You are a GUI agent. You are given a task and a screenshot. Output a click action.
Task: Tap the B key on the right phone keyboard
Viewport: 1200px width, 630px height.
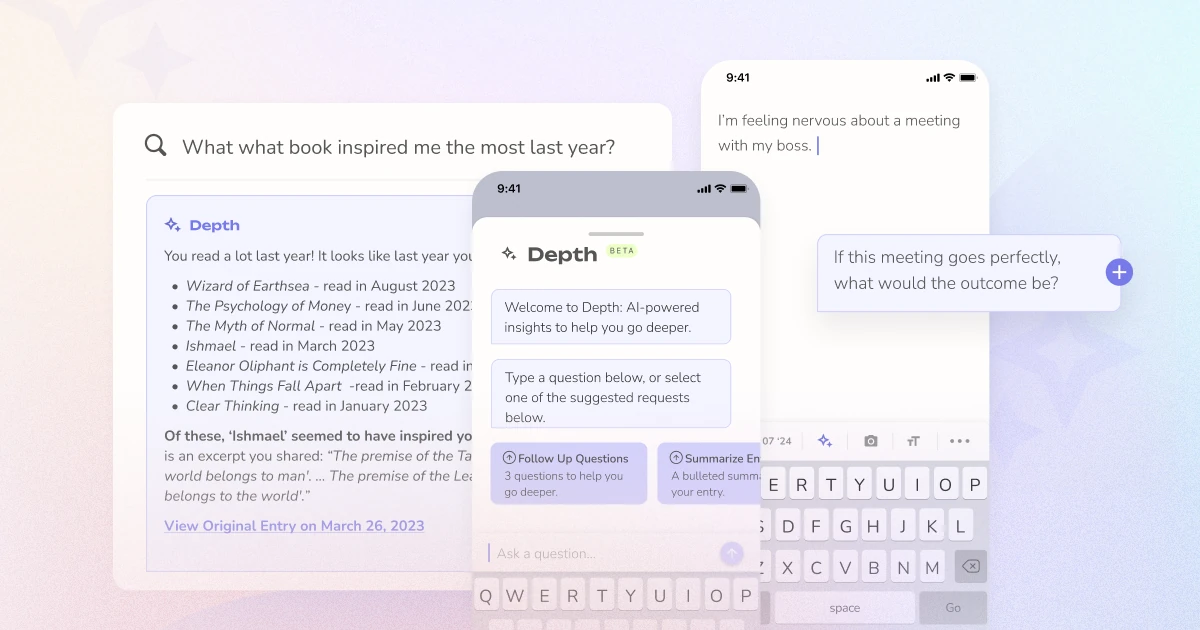click(x=874, y=567)
